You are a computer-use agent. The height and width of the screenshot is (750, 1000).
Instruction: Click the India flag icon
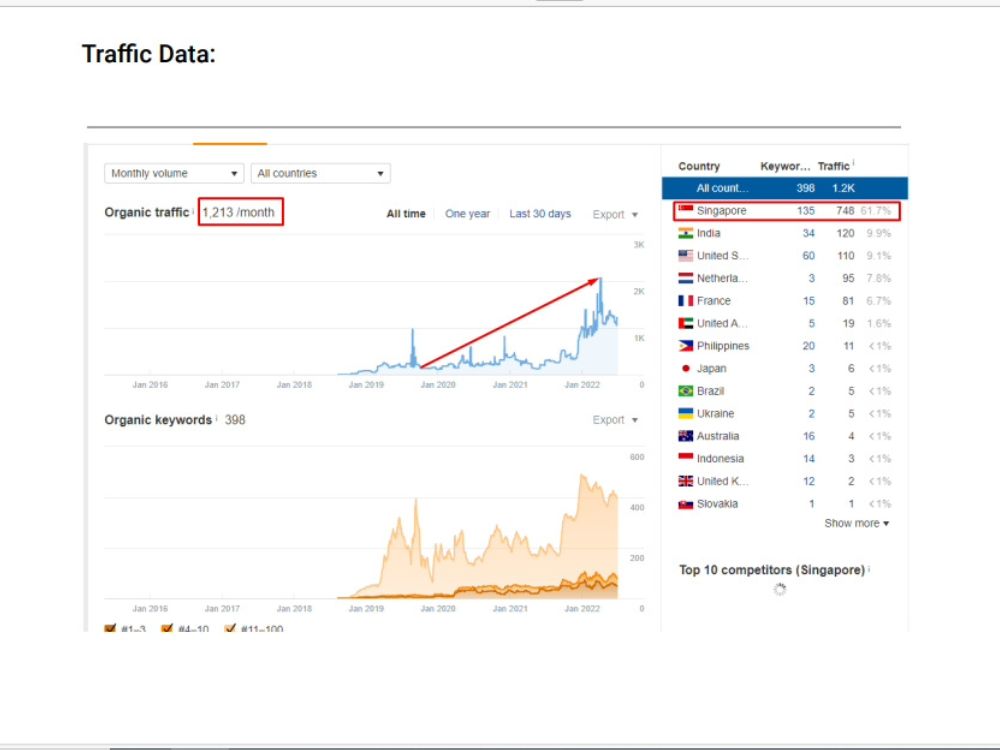(x=686, y=233)
